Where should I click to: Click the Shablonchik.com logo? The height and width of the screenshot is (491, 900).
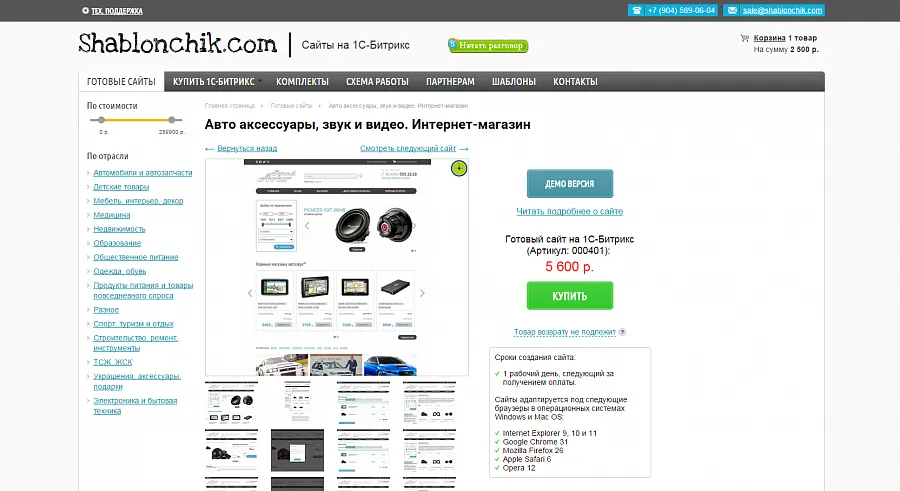pos(177,44)
